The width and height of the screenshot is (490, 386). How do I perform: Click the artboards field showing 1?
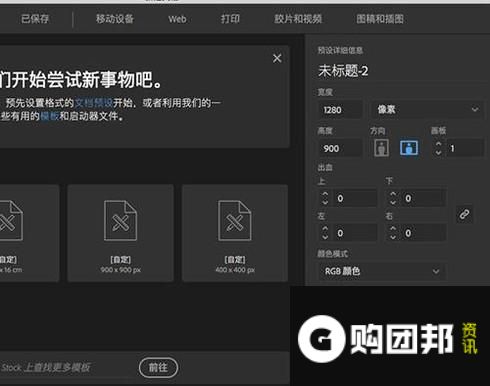tap(464, 148)
